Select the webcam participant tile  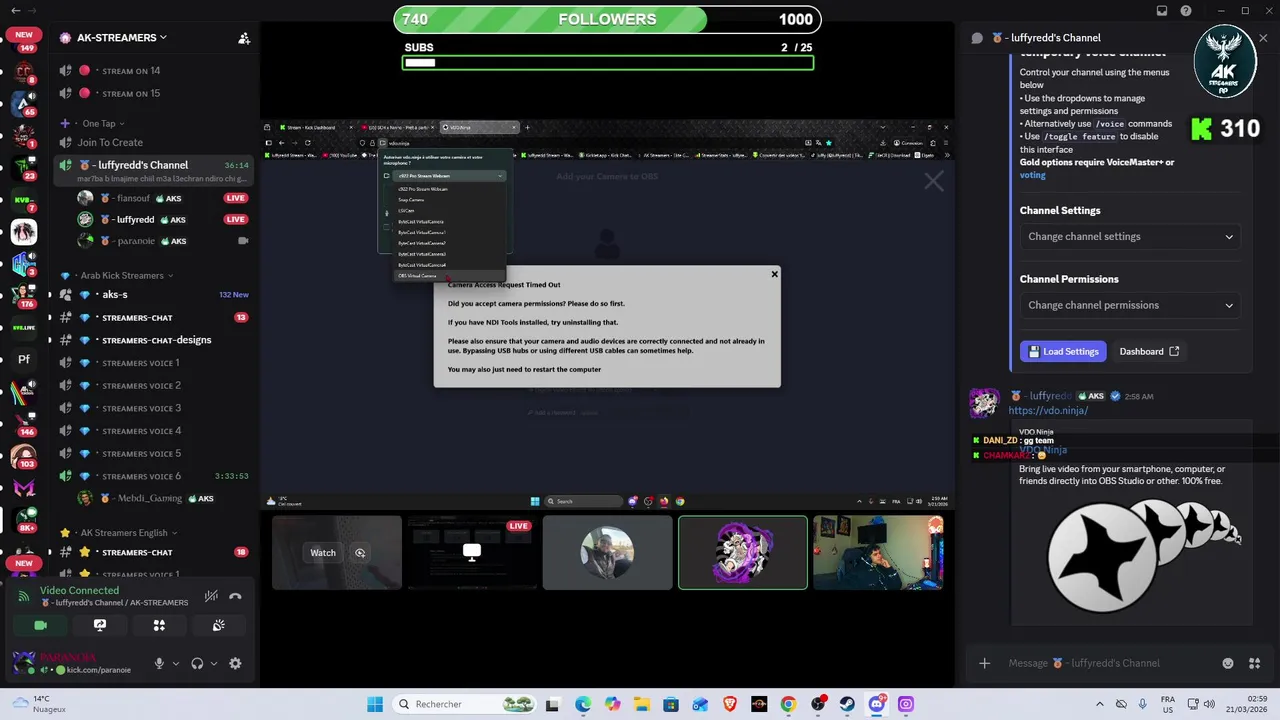(878, 552)
